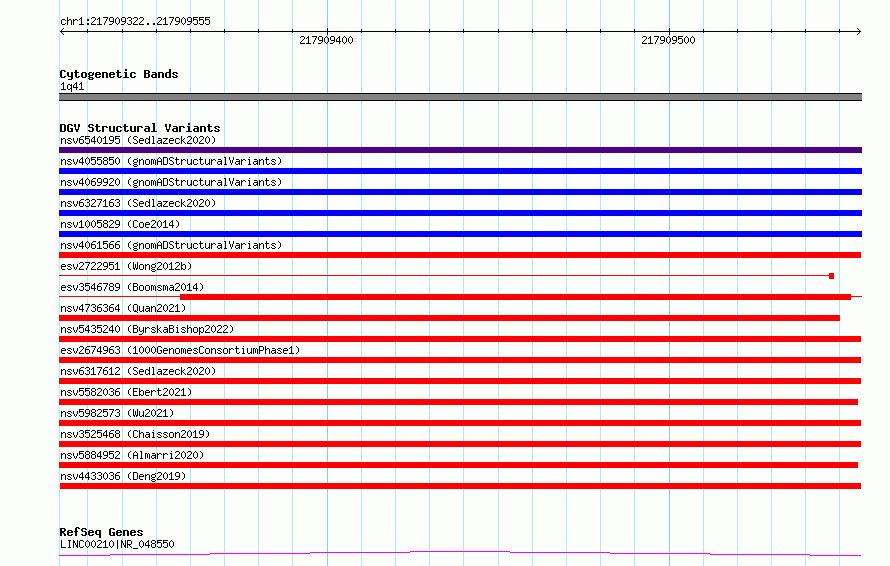Click the red nsv5435240 variant bar

click(x=460, y=339)
